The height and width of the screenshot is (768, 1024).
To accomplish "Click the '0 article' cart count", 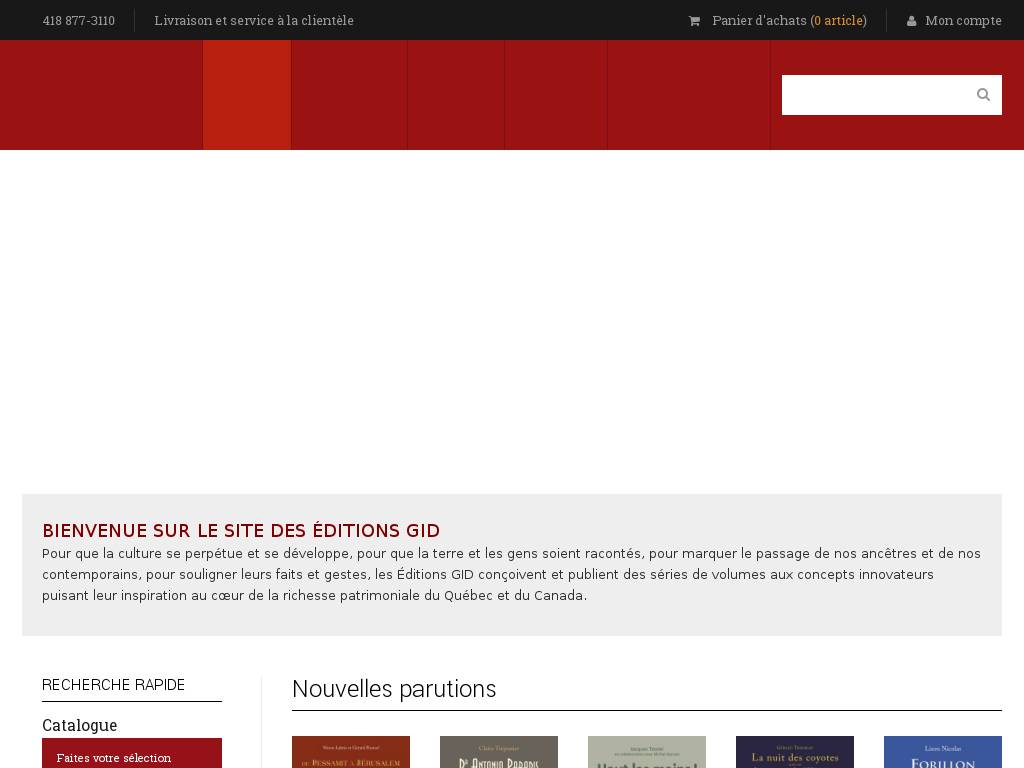I will click(838, 21).
